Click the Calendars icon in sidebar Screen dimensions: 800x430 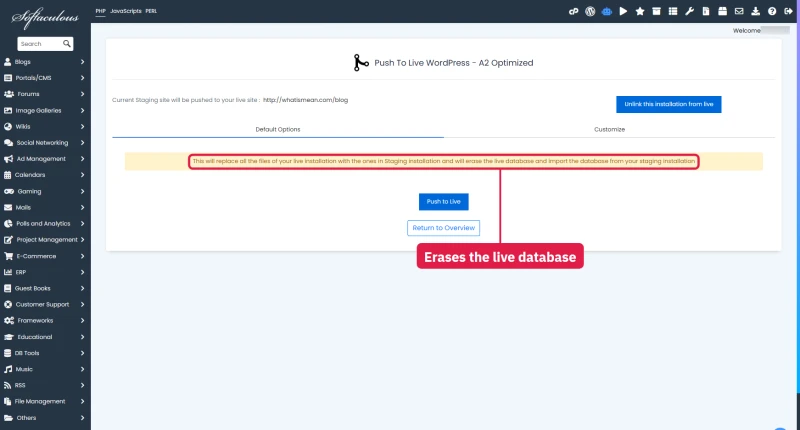click(x=8, y=175)
